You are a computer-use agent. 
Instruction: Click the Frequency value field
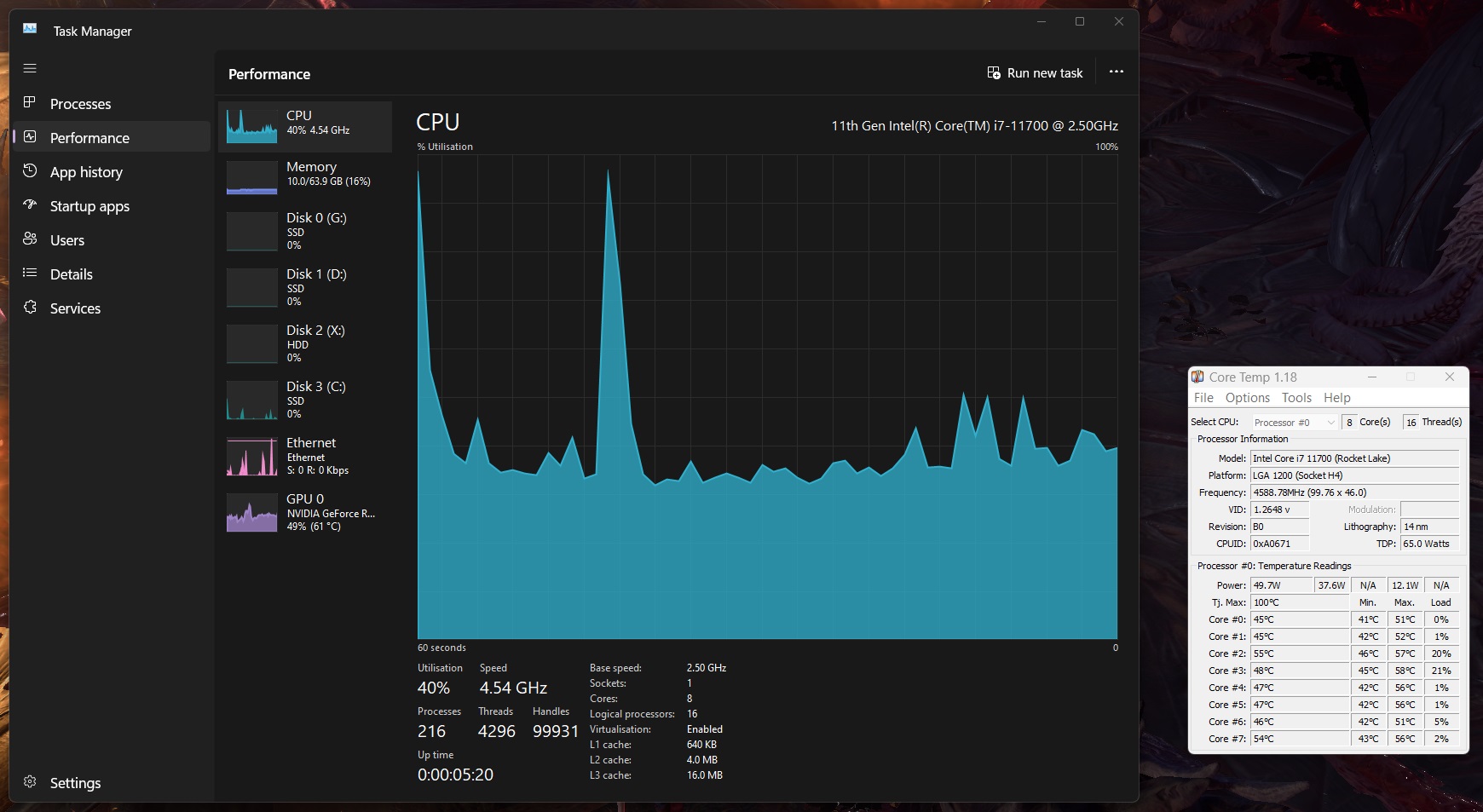click(1354, 492)
